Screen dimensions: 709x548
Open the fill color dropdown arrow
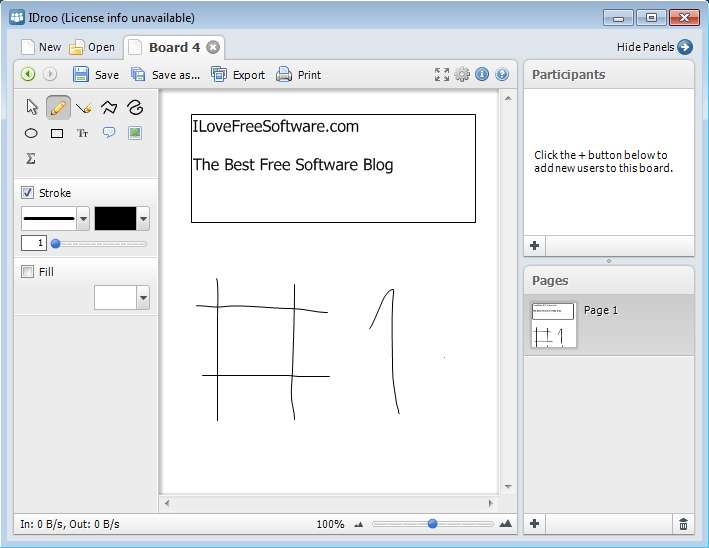tap(143, 298)
